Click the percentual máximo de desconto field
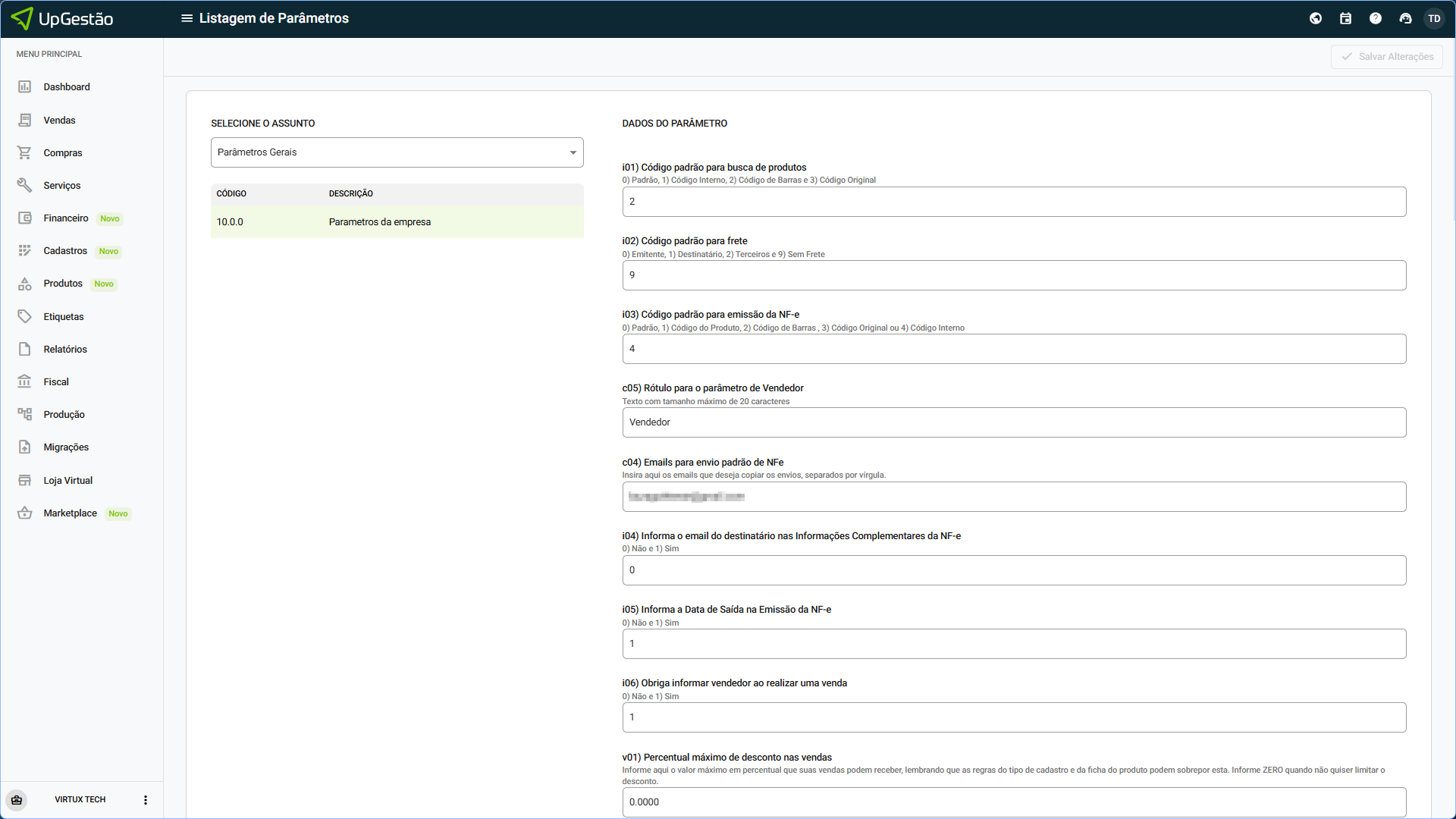The height and width of the screenshot is (819, 1456). click(x=1014, y=802)
